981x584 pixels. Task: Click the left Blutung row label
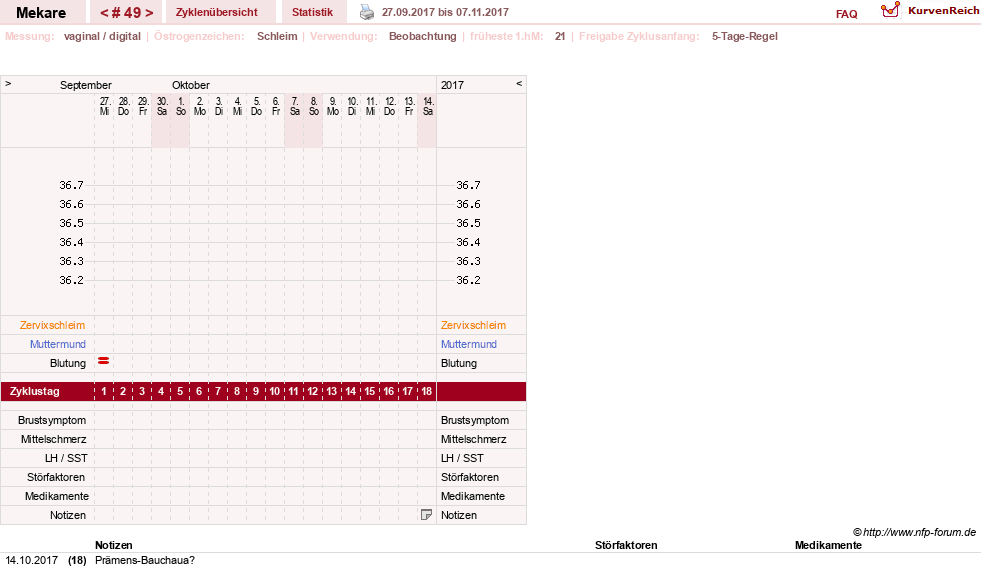point(68,363)
